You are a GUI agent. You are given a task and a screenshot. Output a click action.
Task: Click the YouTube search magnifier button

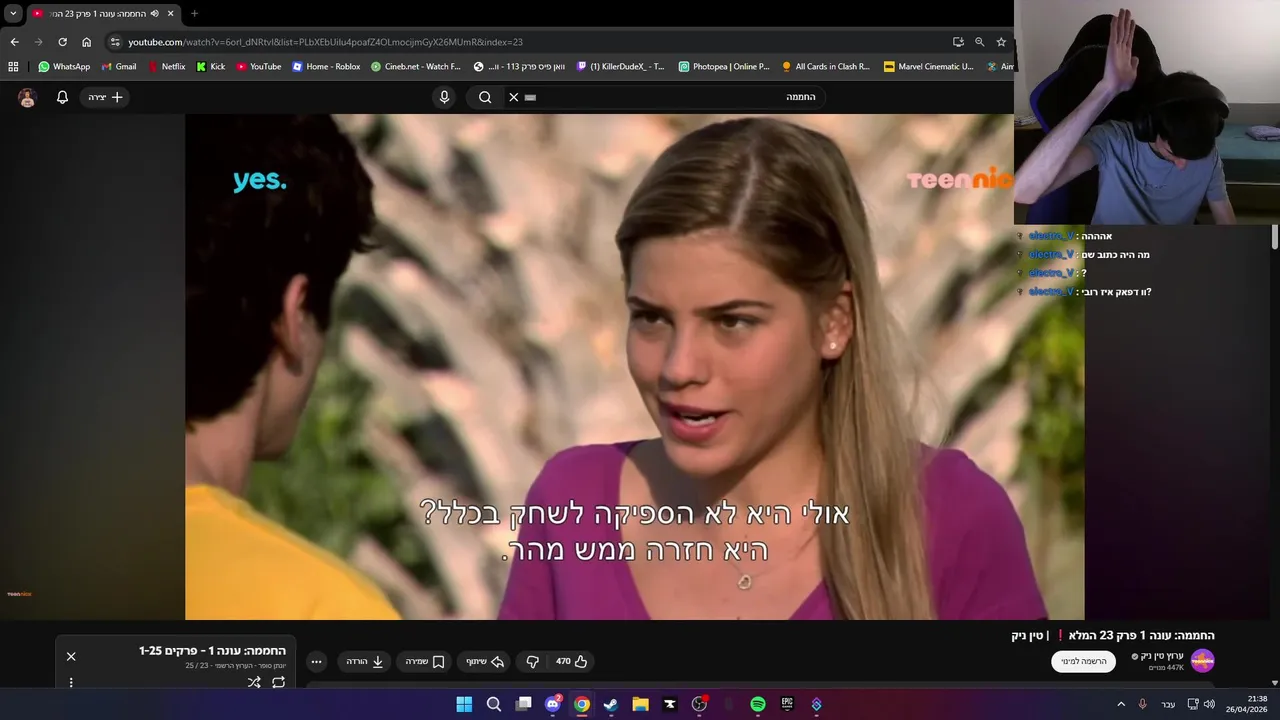[485, 97]
